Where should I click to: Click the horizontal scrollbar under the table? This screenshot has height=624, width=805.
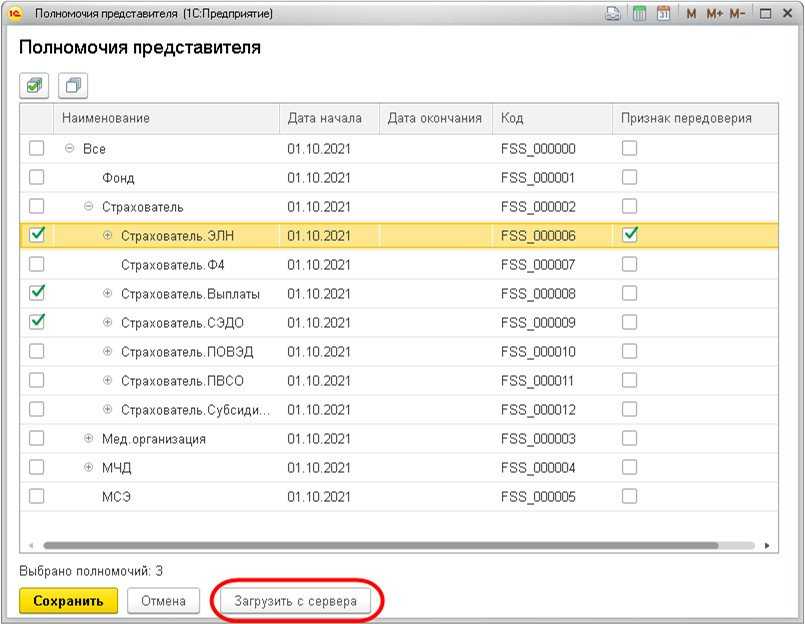pyautogui.click(x=380, y=545)
